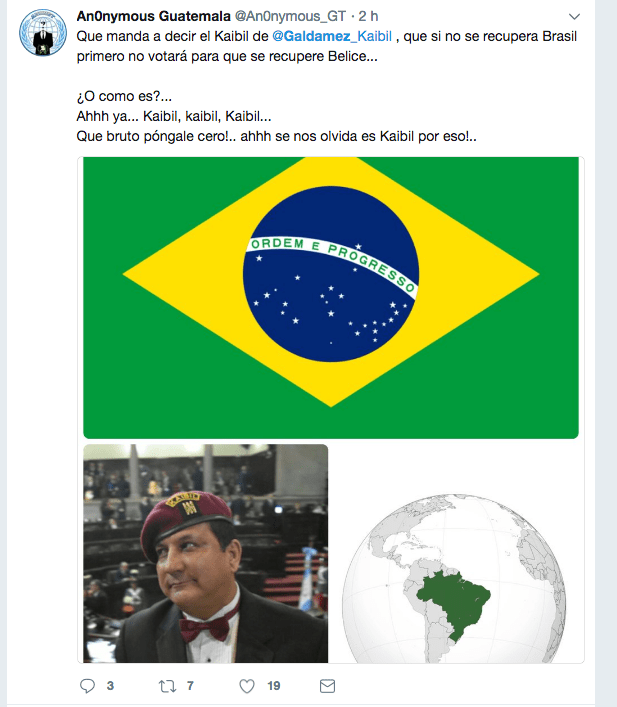This screenshot has width=617, height=707.
Task: Click the Kaibil beret badge in photo
Action: [184, 504]
